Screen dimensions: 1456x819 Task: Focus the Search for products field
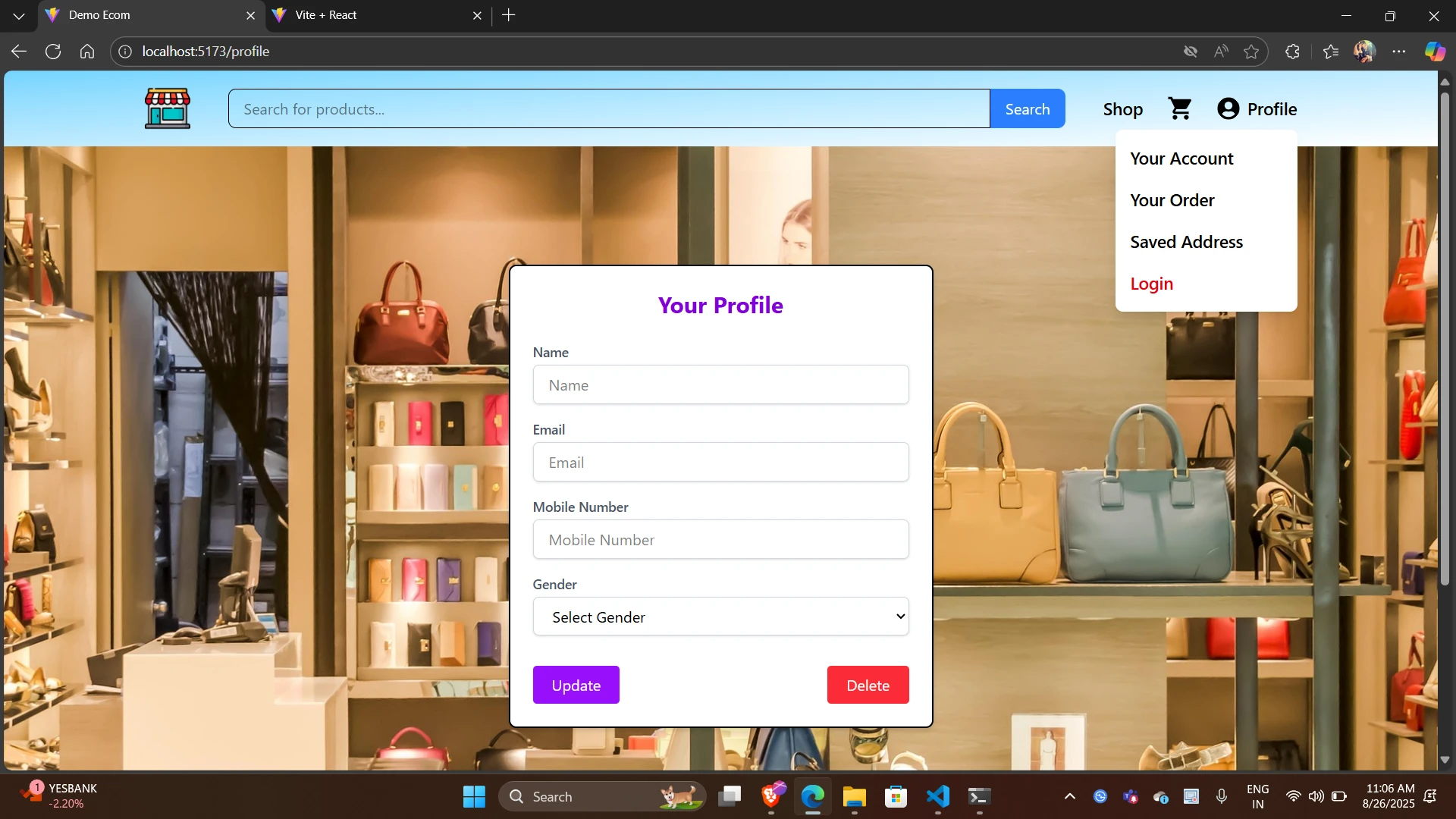(609, 109)
